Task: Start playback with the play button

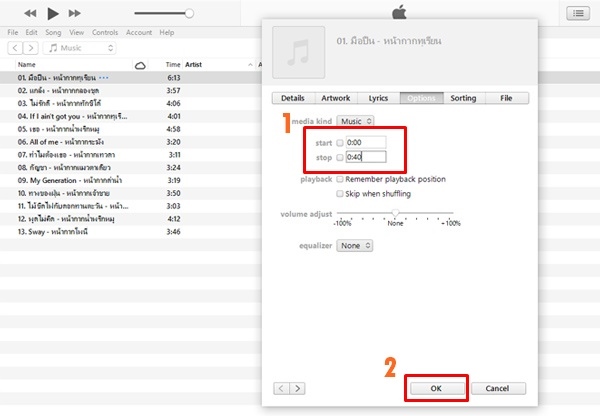Action: 53,13
